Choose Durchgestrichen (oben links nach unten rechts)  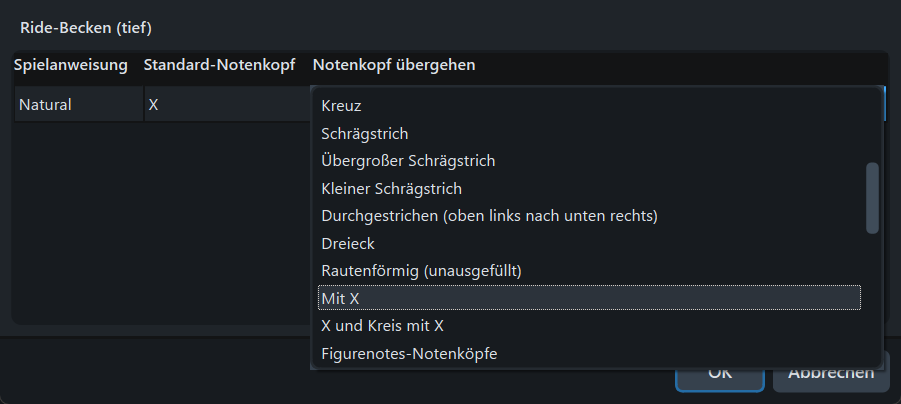(489, 215)
